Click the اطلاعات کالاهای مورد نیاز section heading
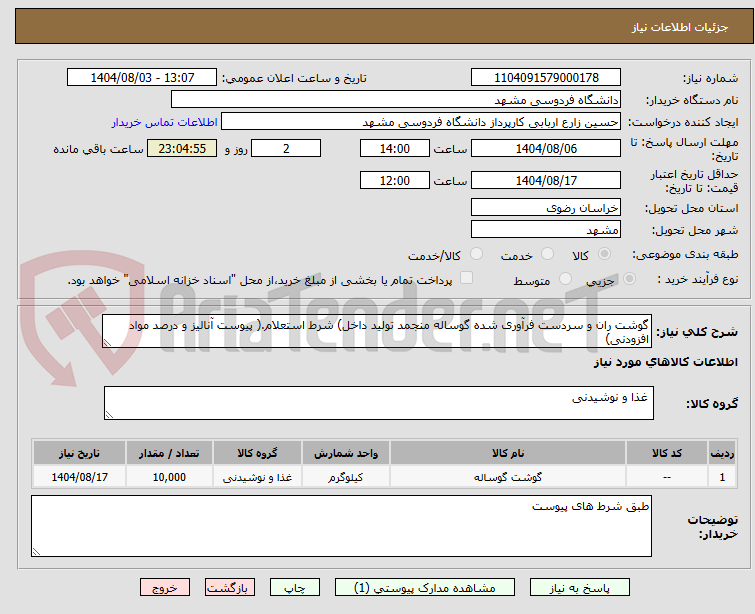 665,362
